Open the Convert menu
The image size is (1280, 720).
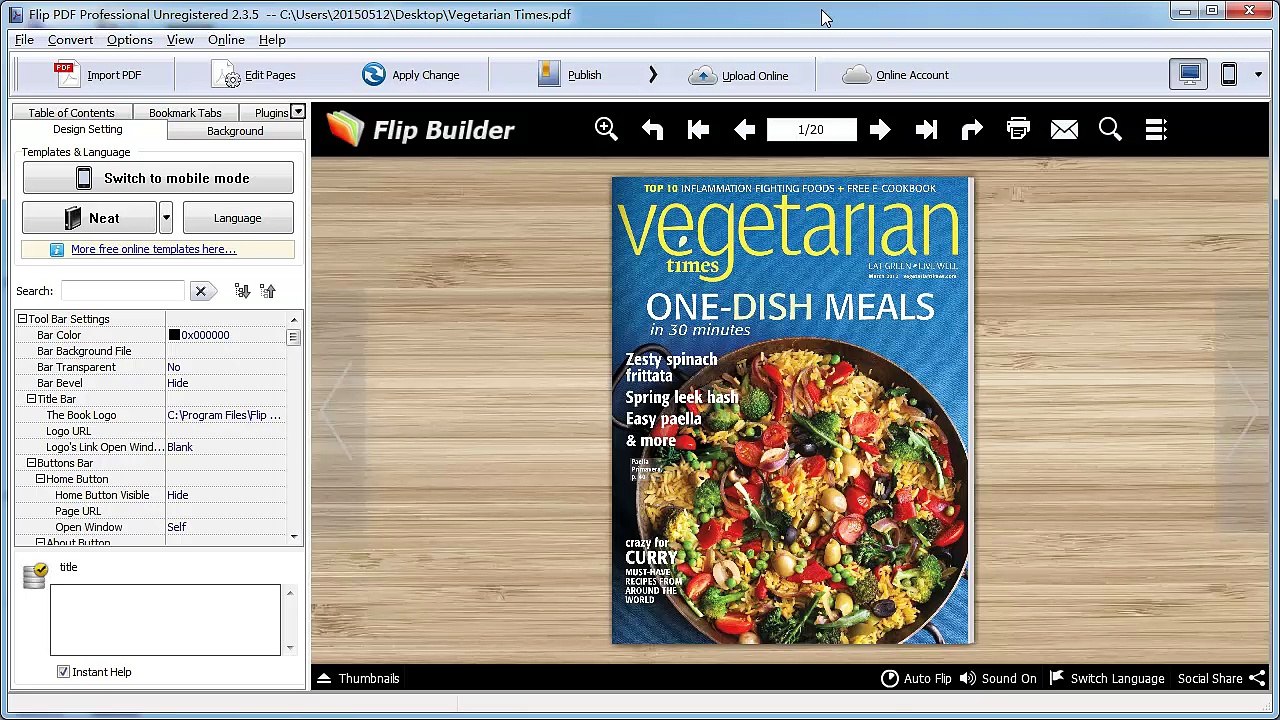[x=70, y=40]
